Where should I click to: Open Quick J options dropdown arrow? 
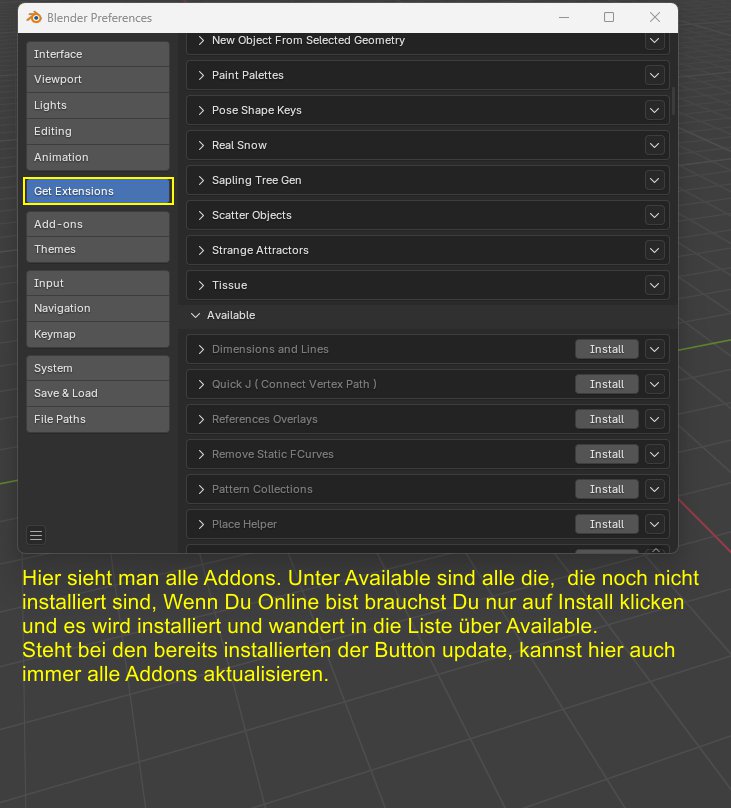pos(654,384)
